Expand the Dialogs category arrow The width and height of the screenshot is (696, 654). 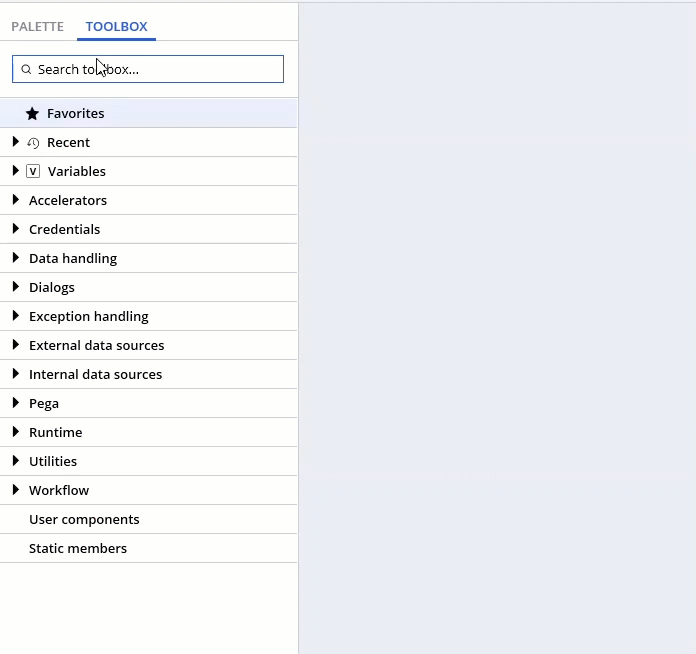pos(16,287)
